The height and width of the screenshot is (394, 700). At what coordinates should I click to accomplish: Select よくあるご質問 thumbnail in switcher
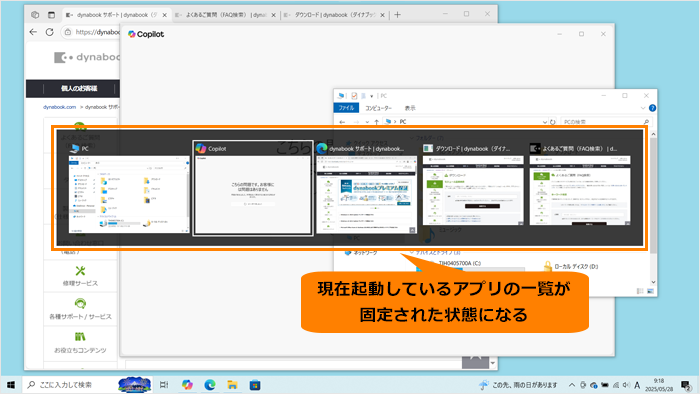(x=580, y=190)
